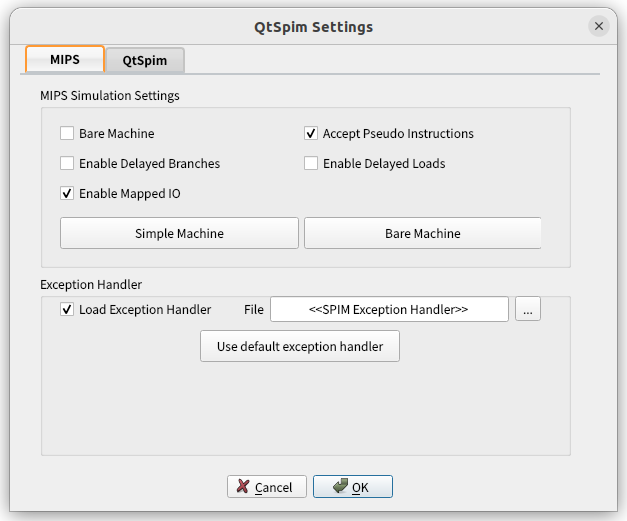Click the Simple Machine button
The width and height of the screenshot is (627, 521).
coord(179,233)
